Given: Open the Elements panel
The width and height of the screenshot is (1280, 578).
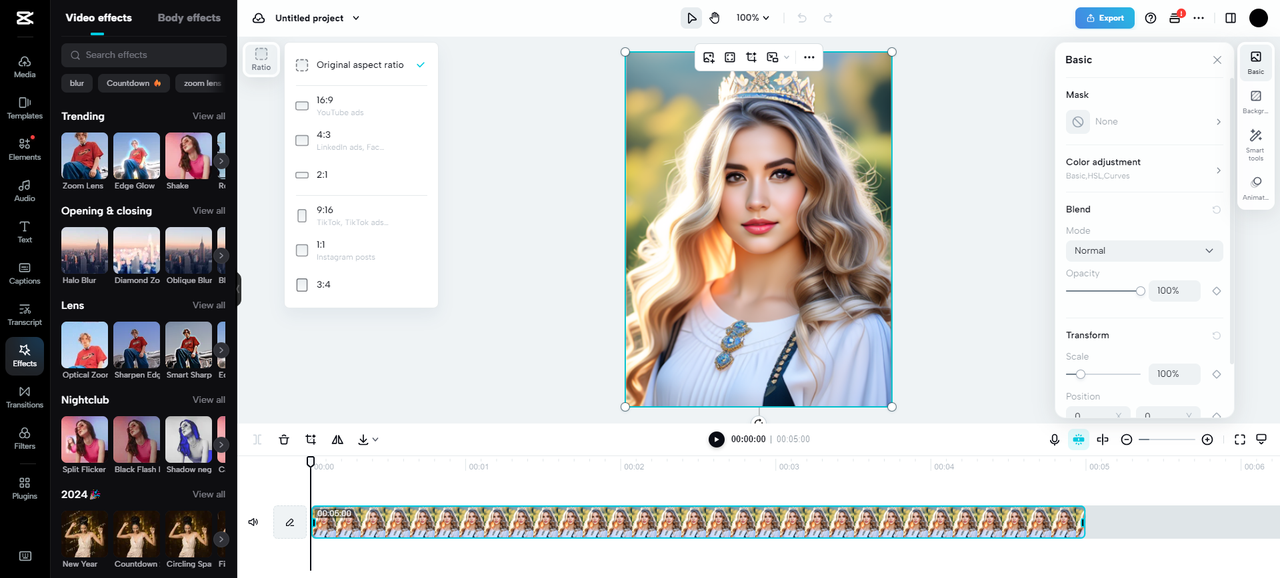Looking at the screenshot, I should pos(25,150).
